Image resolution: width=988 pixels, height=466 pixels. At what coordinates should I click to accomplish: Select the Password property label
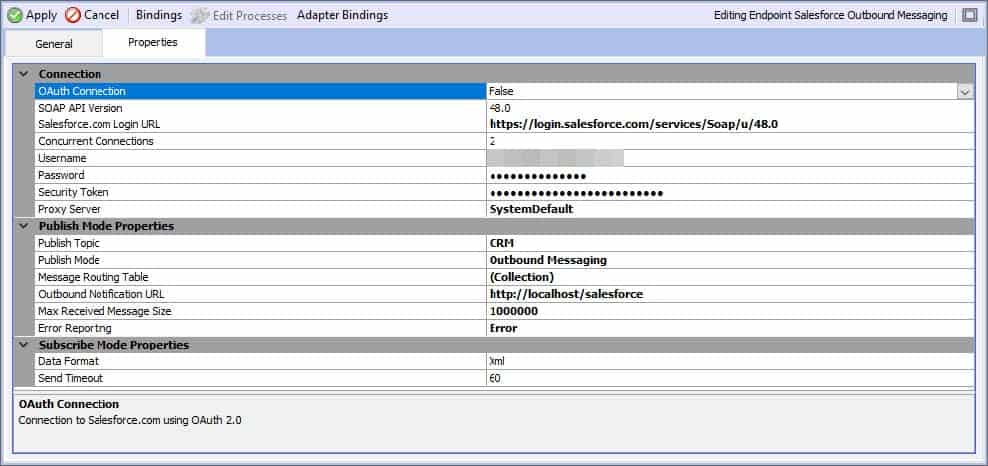click(61, 175)
